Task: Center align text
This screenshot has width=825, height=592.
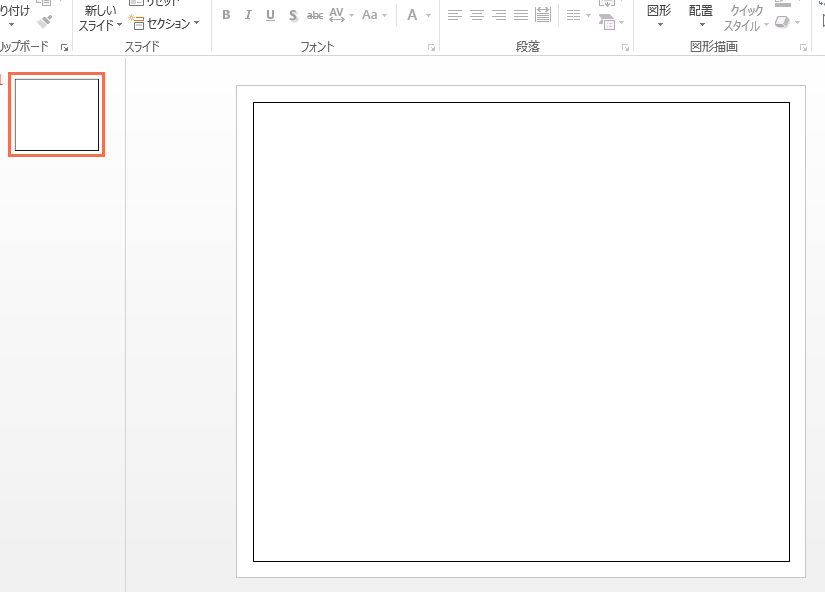Action: pyautogui.click(x=477, y=15)
